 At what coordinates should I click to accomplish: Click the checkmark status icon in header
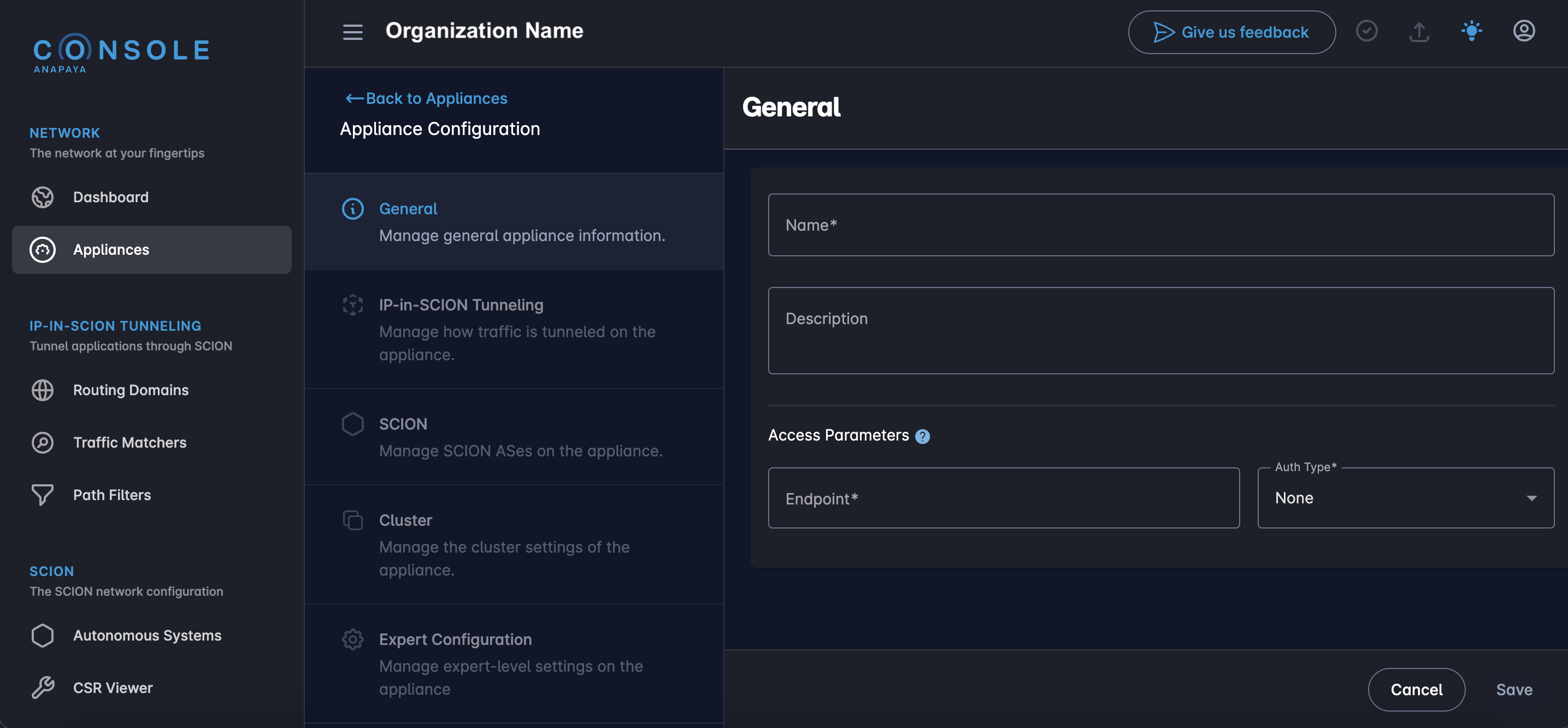[x=1366, y=31]
